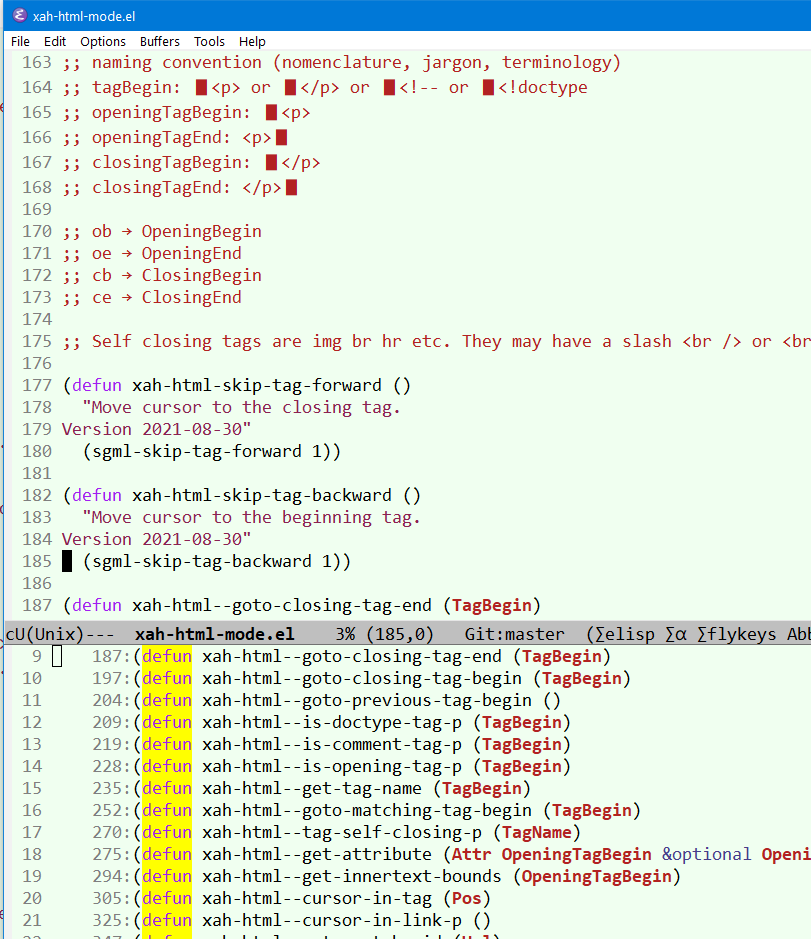Open the Help menu

click(x=252, y=41)
